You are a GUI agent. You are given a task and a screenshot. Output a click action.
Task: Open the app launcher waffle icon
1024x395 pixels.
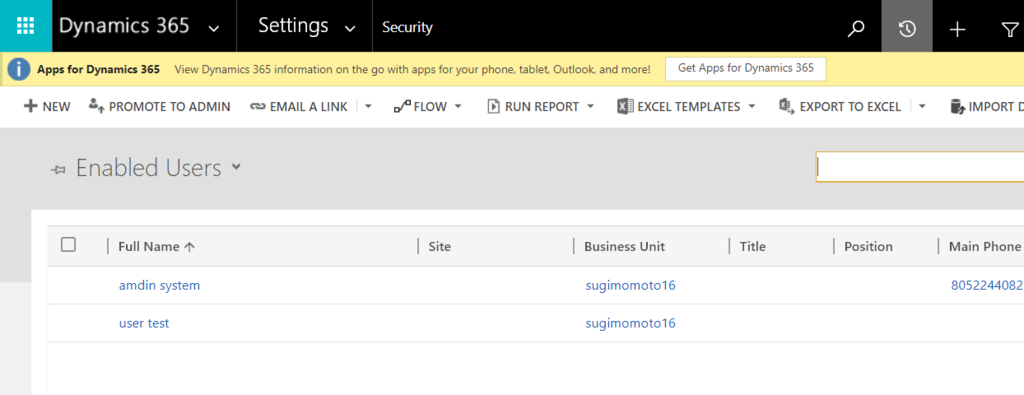[x=25, y=26]
